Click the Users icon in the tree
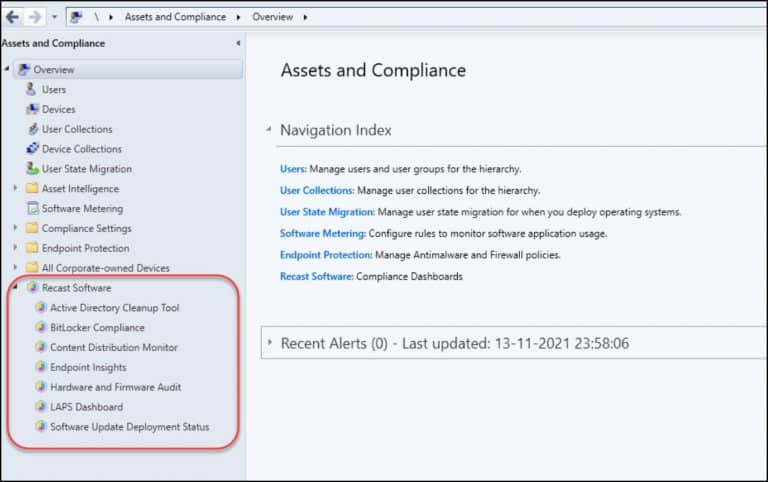Viewport: 768px width, 482px height. (31, 89)
